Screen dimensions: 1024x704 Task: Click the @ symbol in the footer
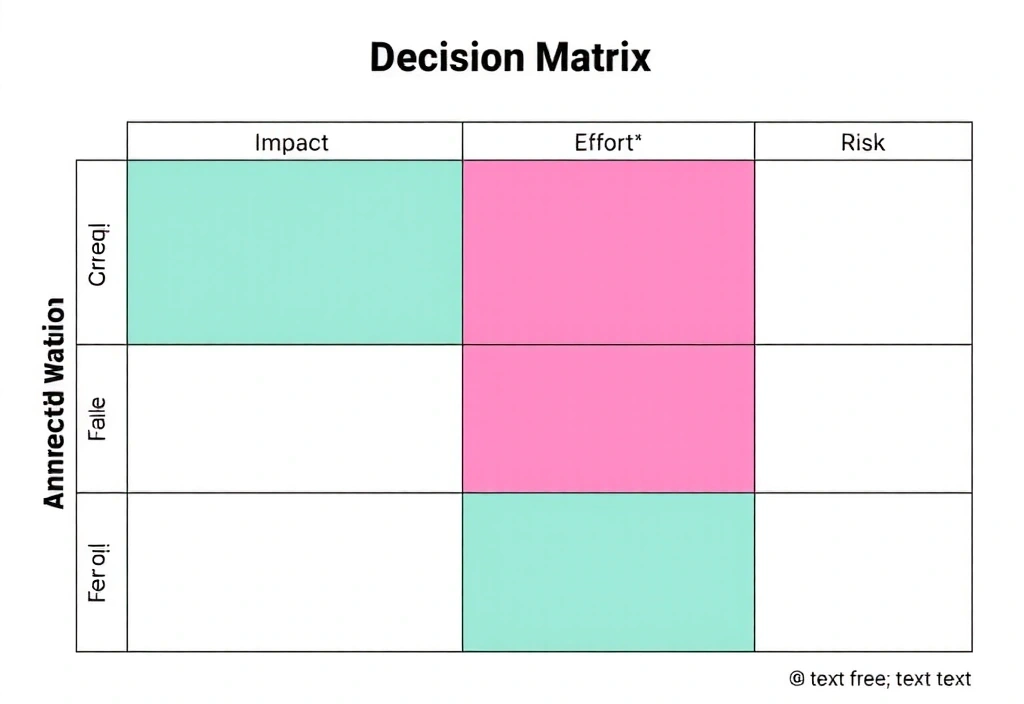797,679
